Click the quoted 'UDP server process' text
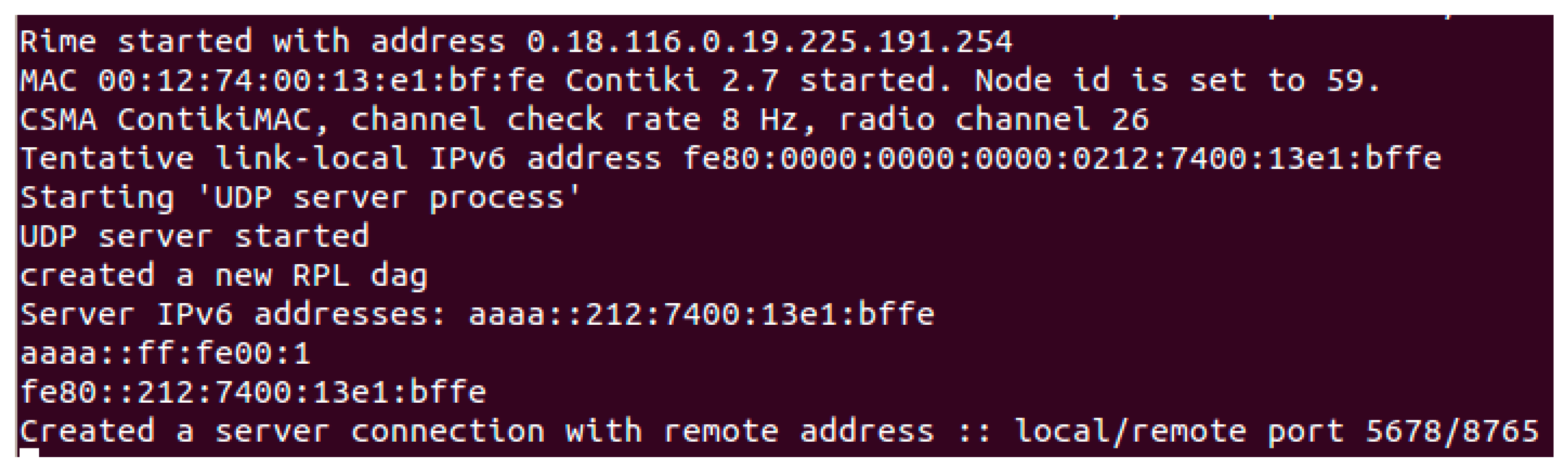1568x472 pixels. click(388, 197)
